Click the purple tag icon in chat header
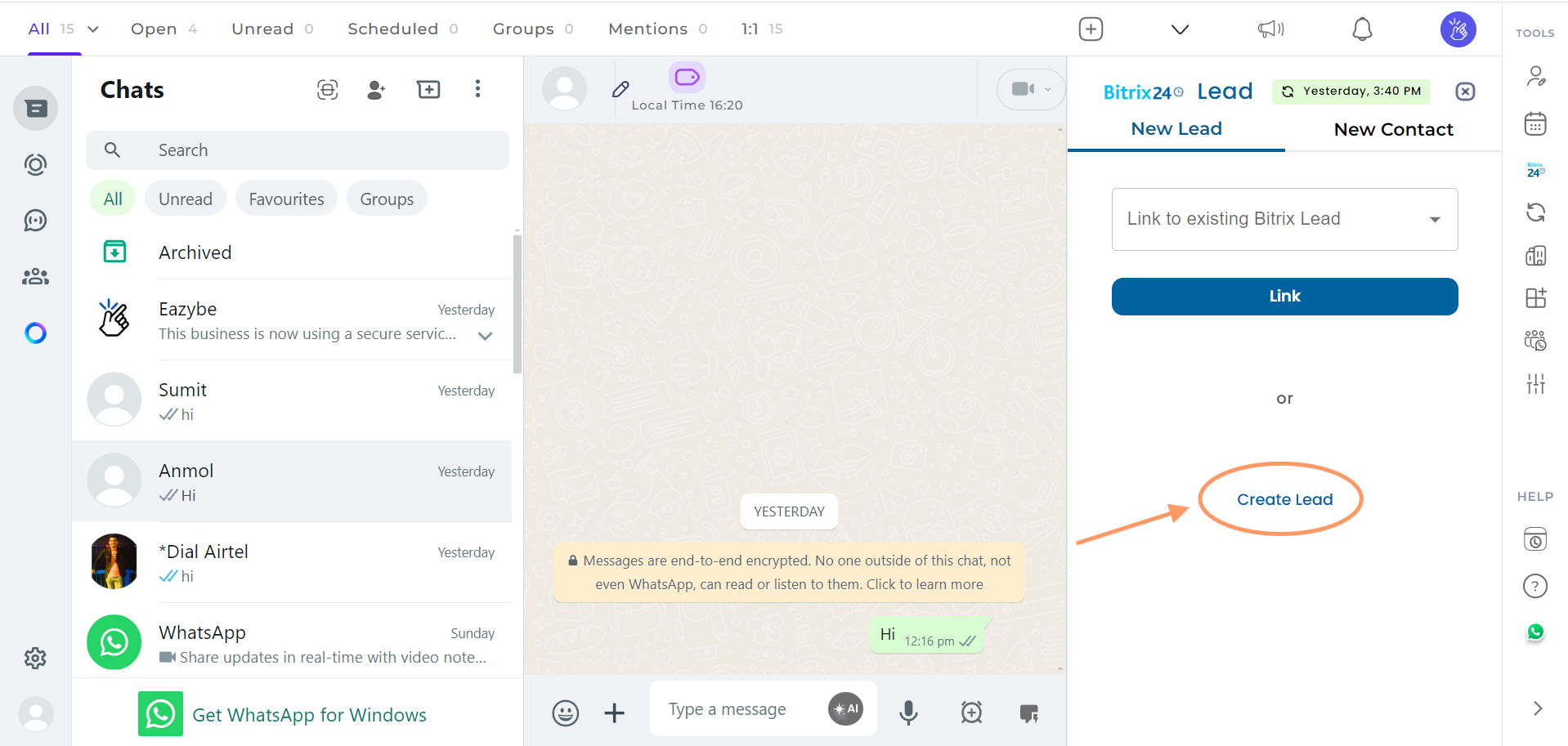Image resolution: width=1568 pixels, height=746 pixels. (686, 78)
